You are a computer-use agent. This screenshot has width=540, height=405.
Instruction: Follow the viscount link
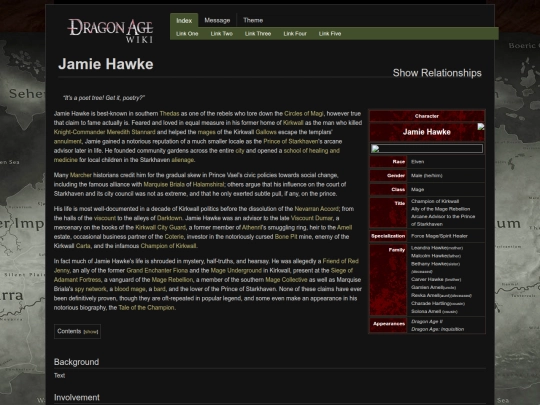pyautogui.click(x=105, y=218)
